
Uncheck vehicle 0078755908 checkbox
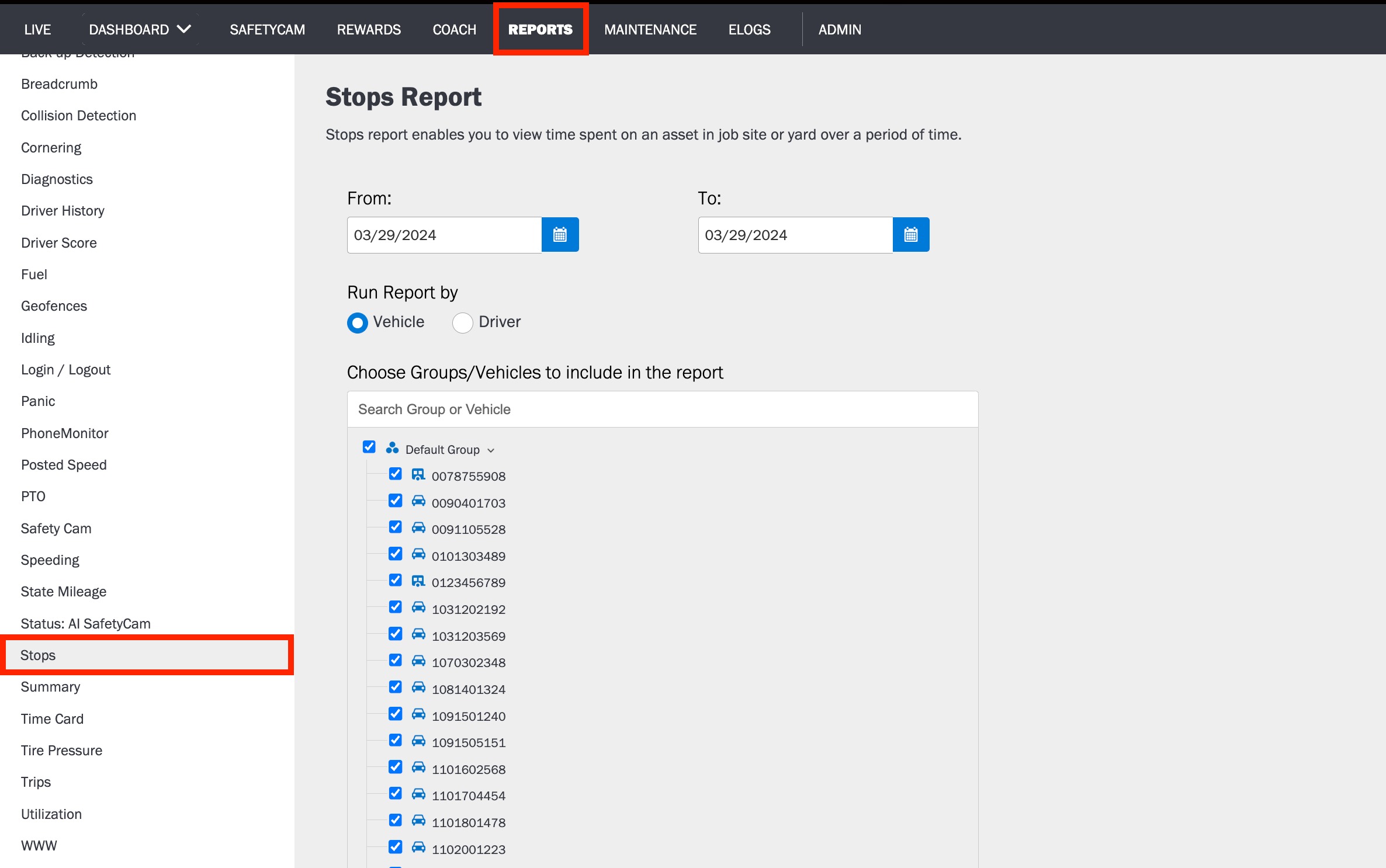(x=396, y=474)
